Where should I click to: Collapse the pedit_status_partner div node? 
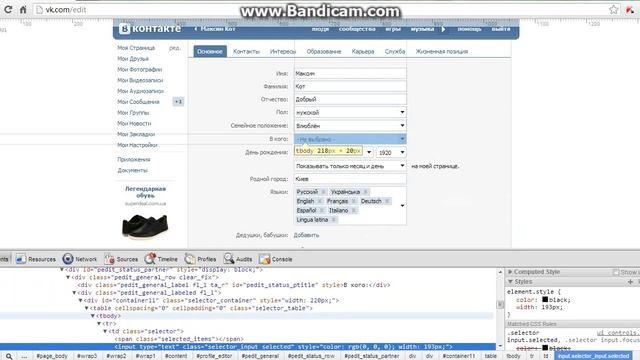click(62, 269)
